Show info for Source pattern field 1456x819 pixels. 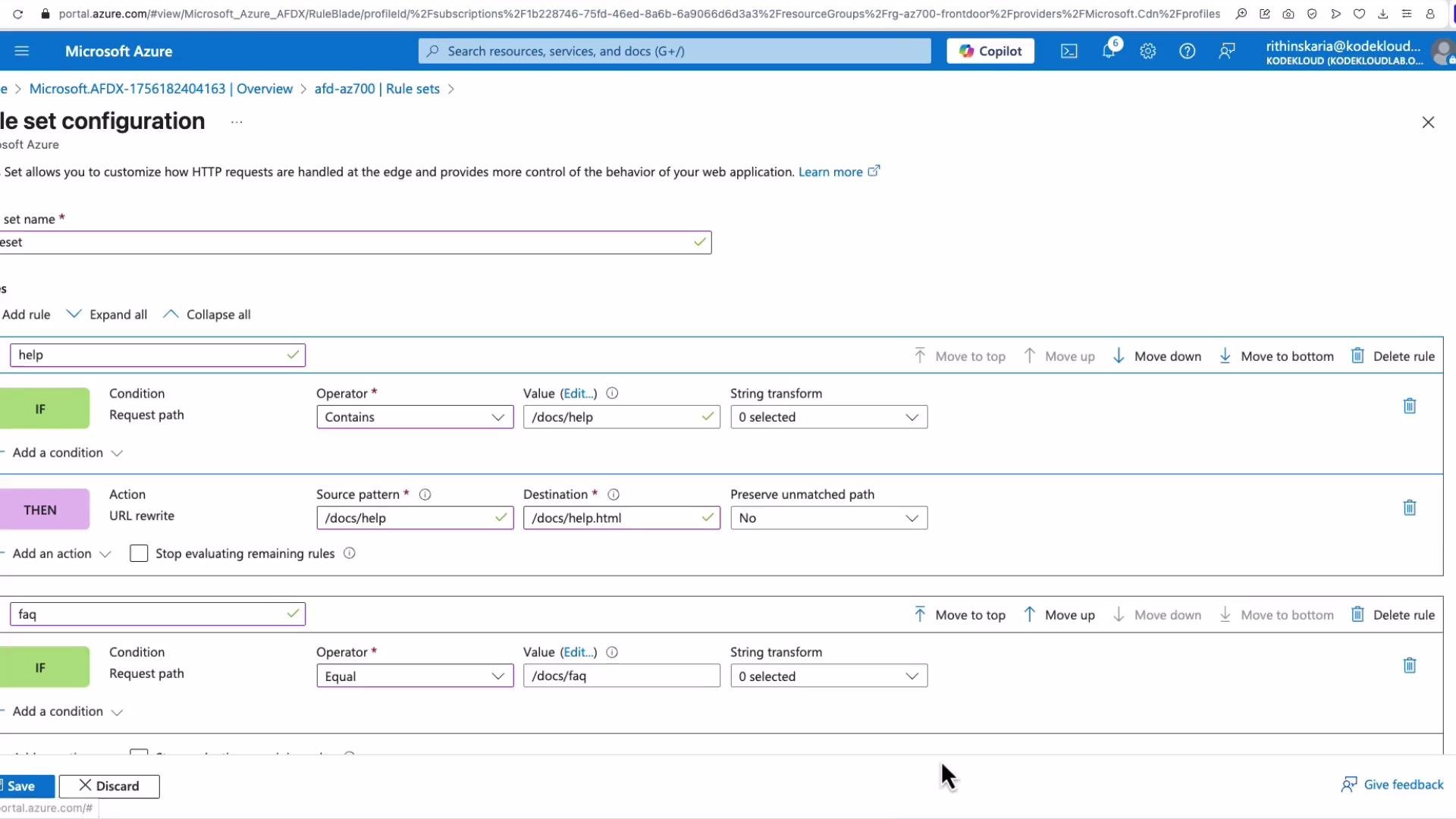pyautogui.click(x=425, y=494)
